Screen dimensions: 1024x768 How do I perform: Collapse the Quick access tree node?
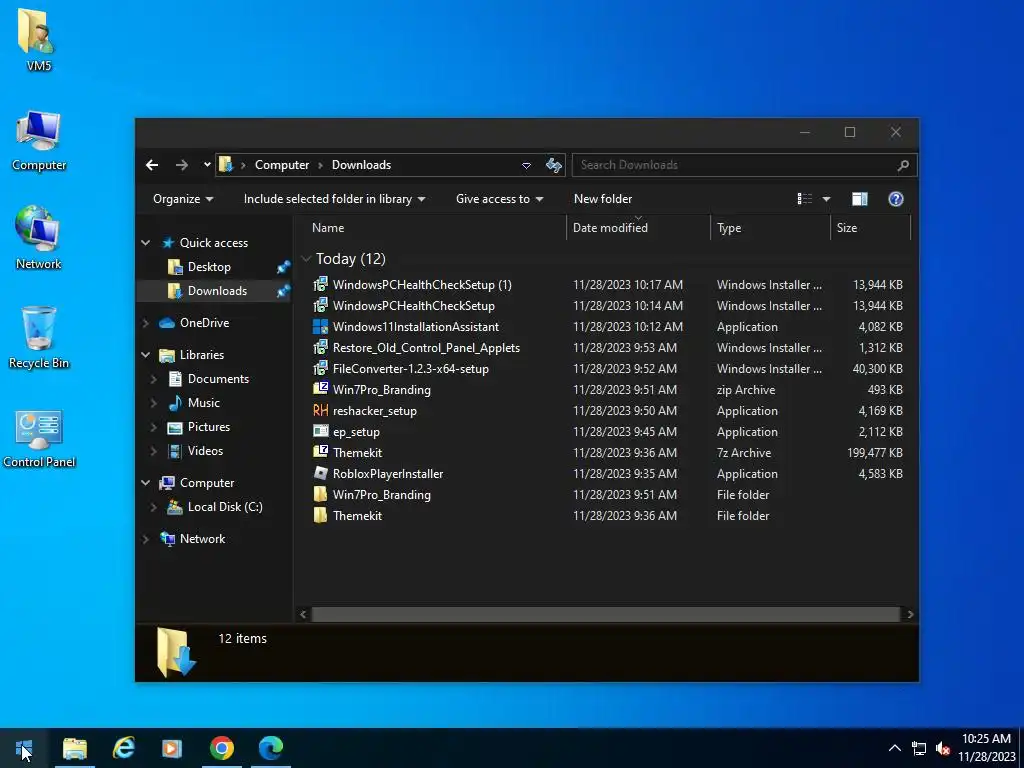click(146, 243)
